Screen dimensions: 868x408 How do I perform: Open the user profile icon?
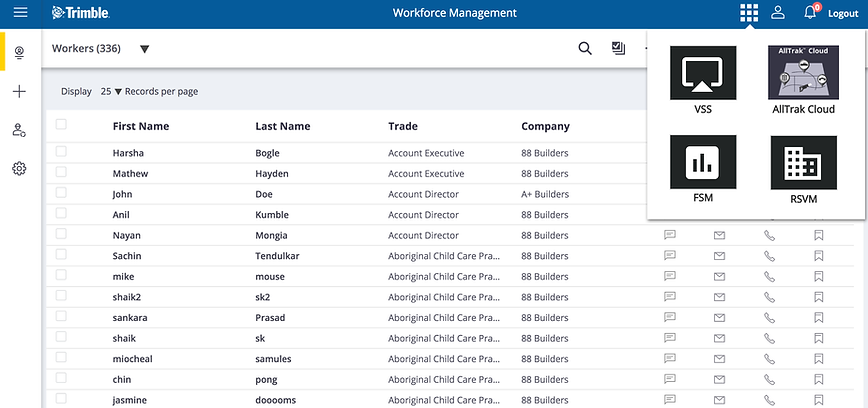point(778,13)
